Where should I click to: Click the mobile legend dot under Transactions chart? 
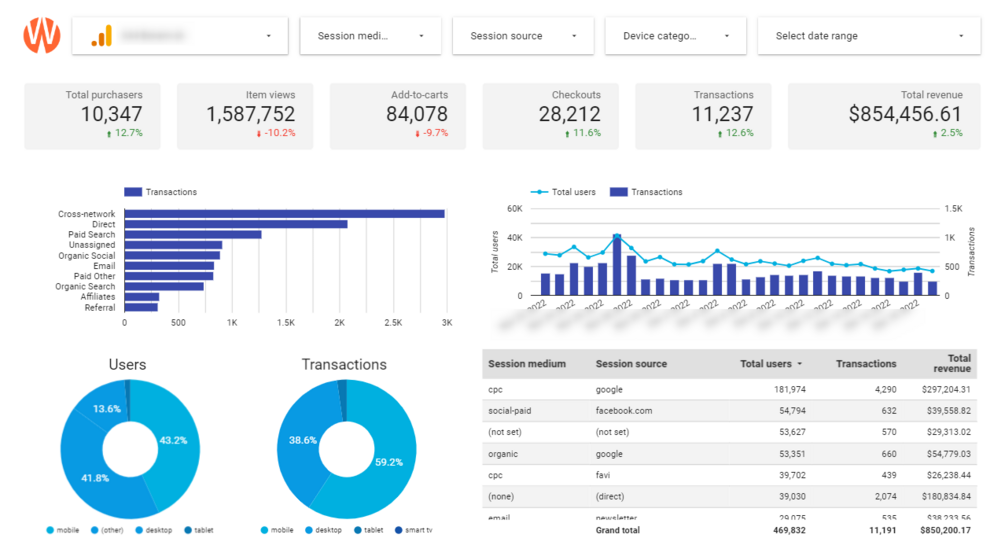click(264, 530)
